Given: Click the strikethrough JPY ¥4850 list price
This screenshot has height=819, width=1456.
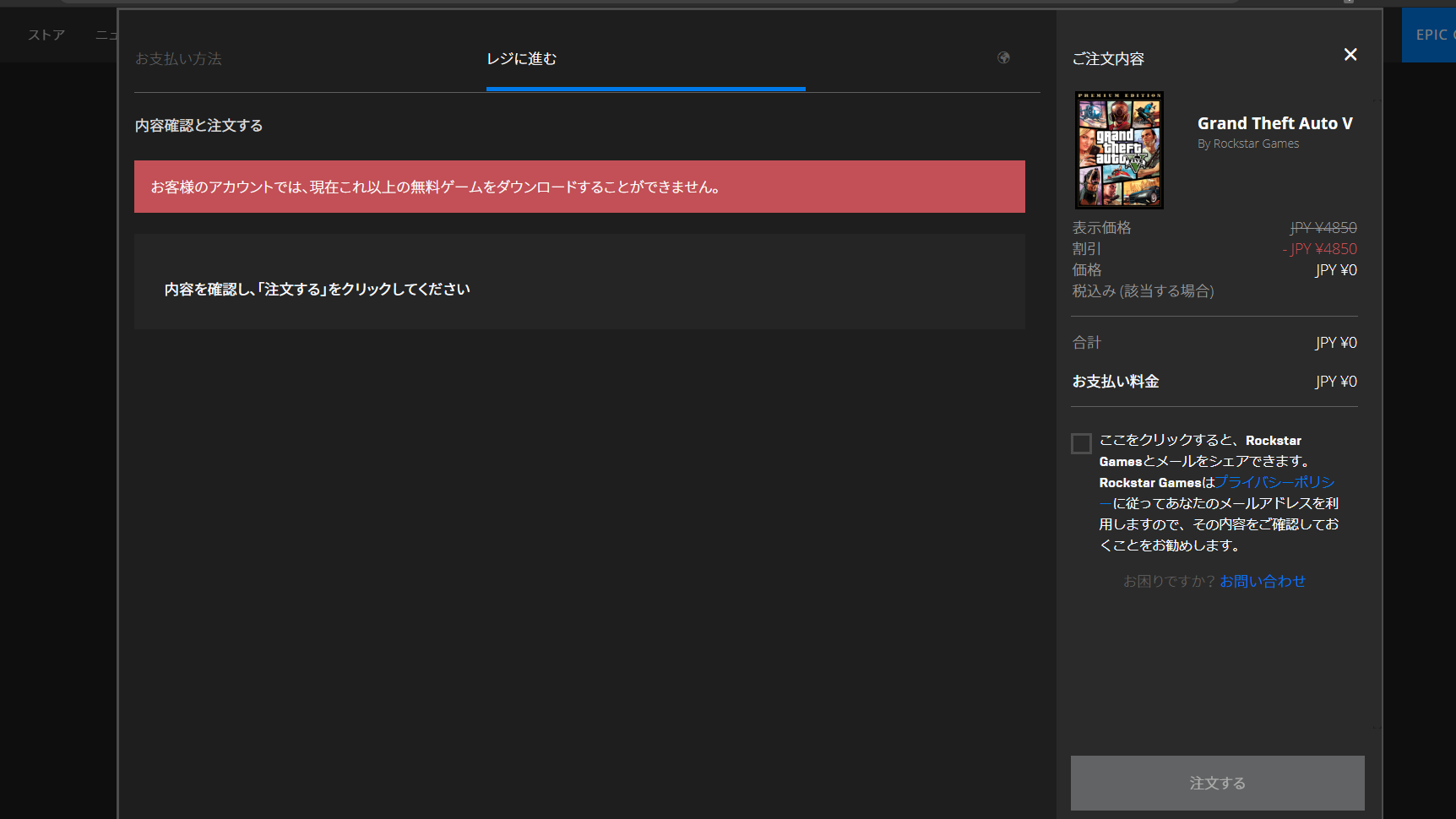Looking at the screenshot, I should coord(1323,228).
